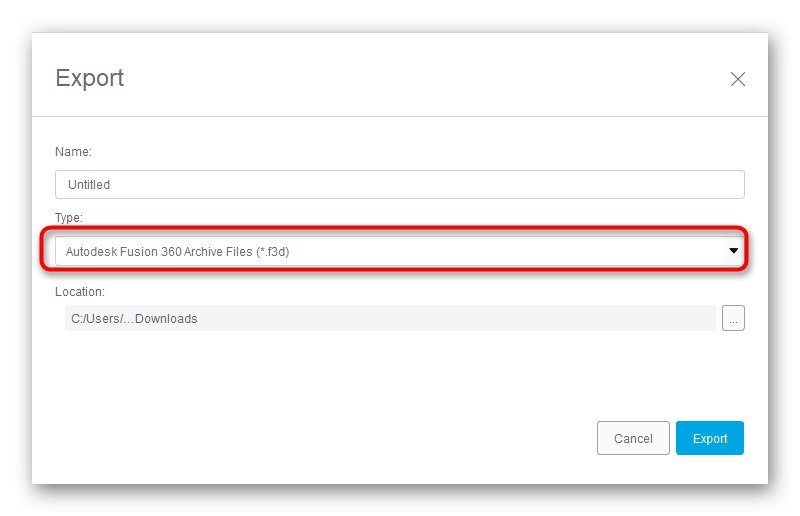Dismiss the dialog using the top-right X icon
Image resolution: width=800 pixels, height=516 pixels.
738,79
